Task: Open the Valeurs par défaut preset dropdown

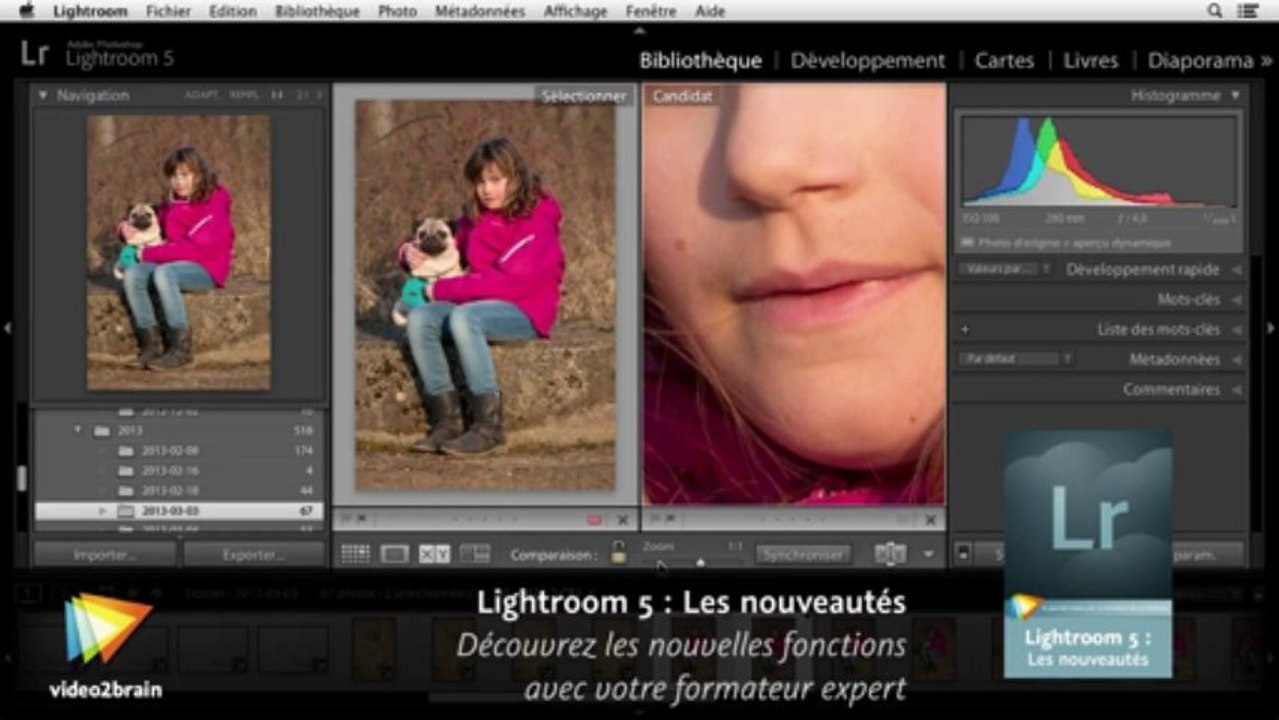Action: pyautogui.click(x=1005, y=269)
